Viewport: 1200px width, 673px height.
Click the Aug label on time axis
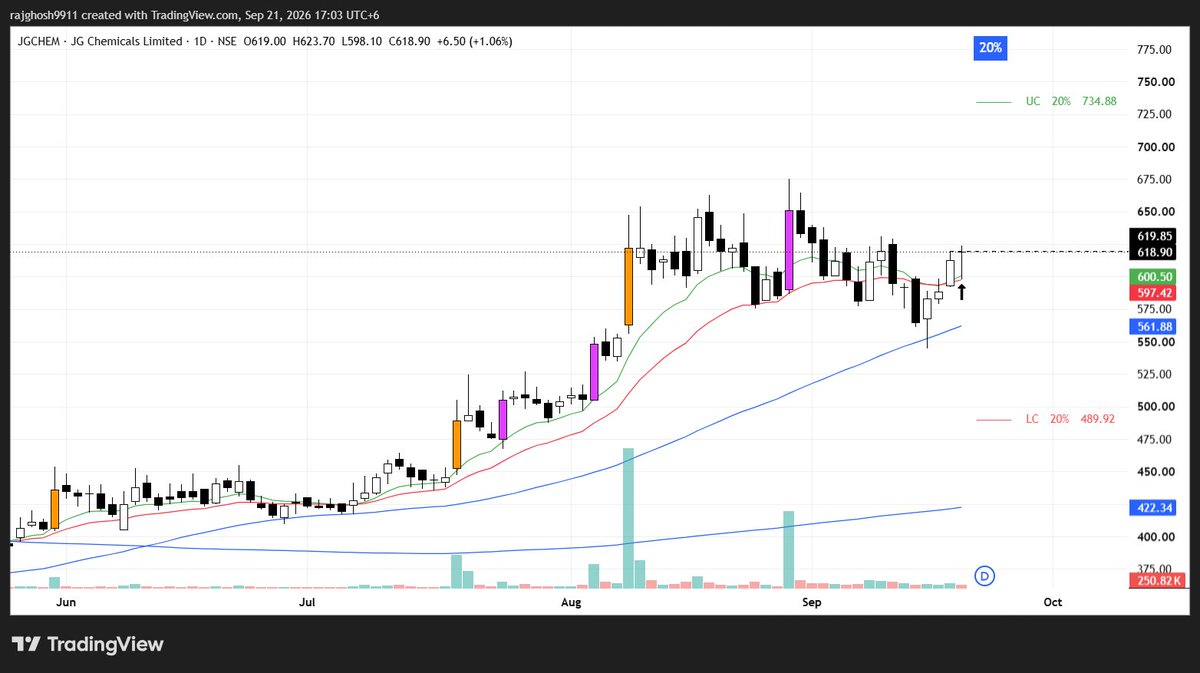[x=571, y=602]
